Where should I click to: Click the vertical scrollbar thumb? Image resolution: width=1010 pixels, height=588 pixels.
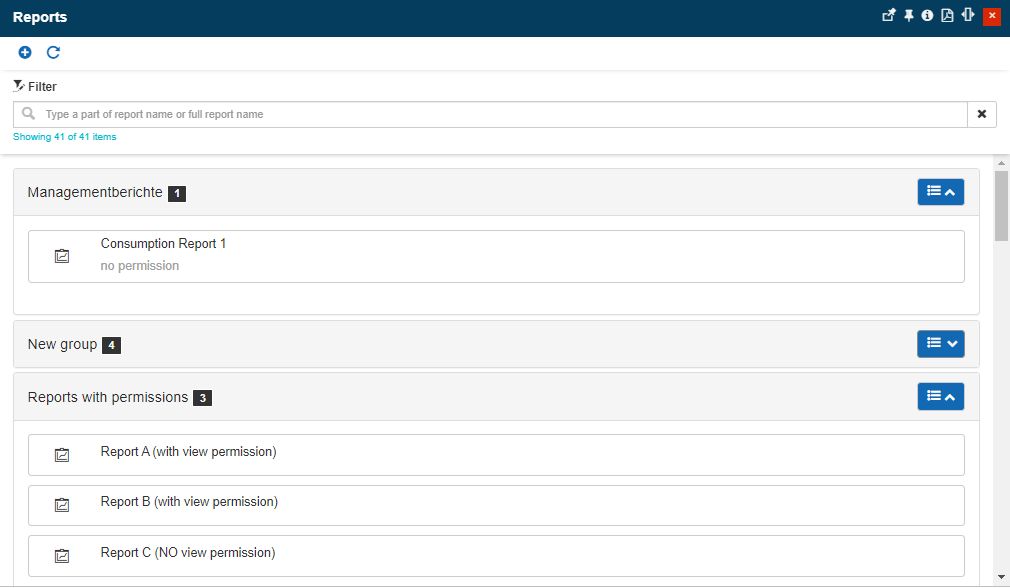pyautogui.click(x=1001, y=205)
